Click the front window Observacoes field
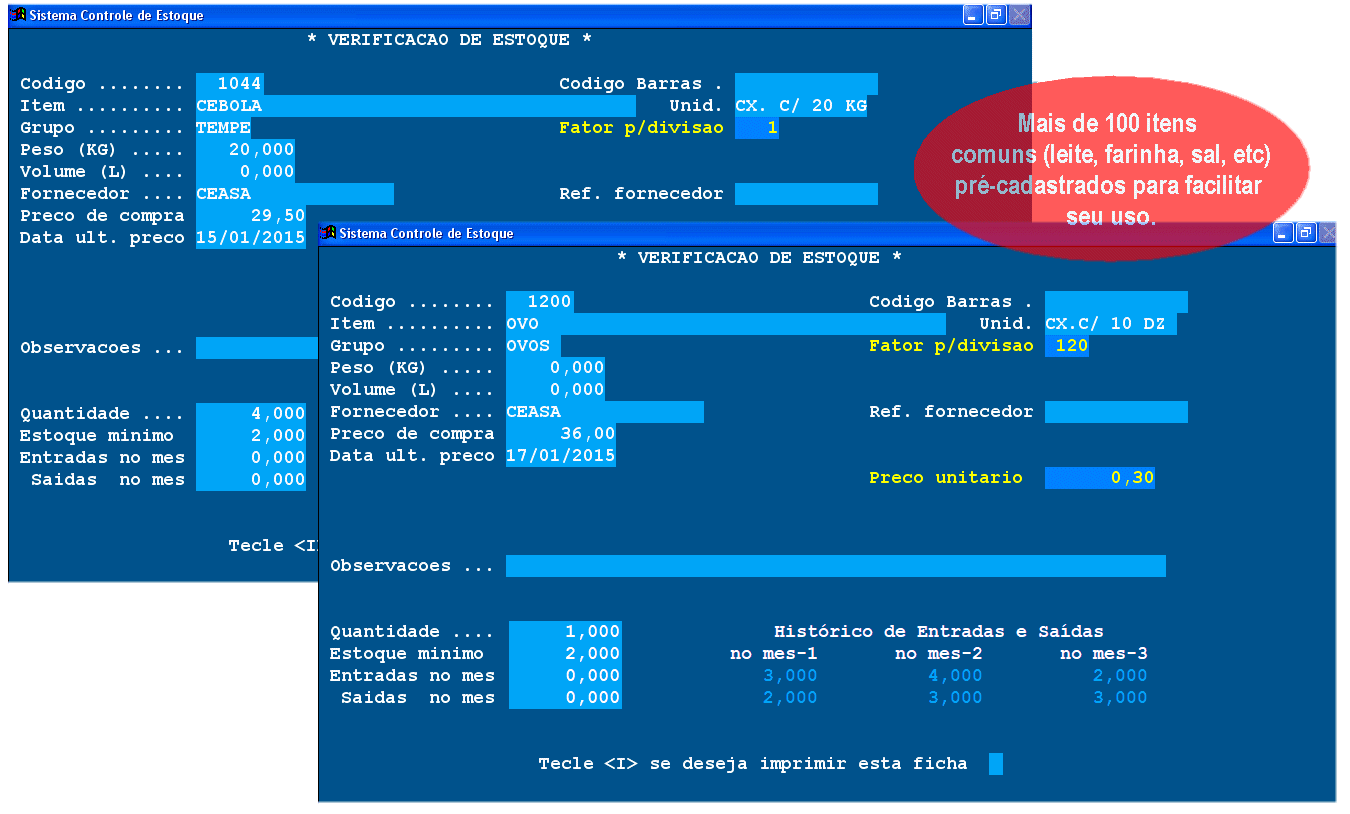 coord(836,566)
